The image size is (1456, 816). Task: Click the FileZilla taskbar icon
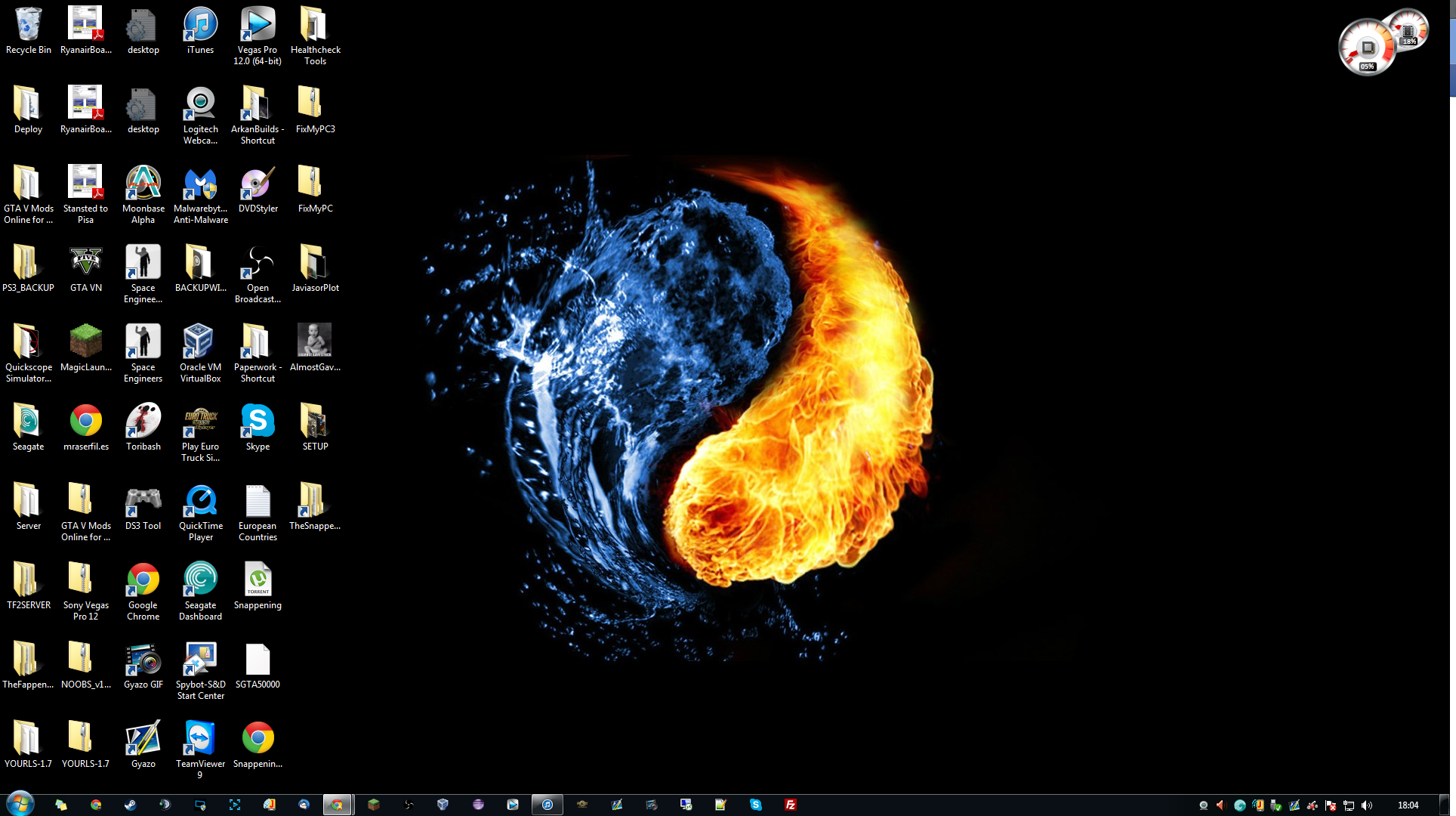[791, 805]
